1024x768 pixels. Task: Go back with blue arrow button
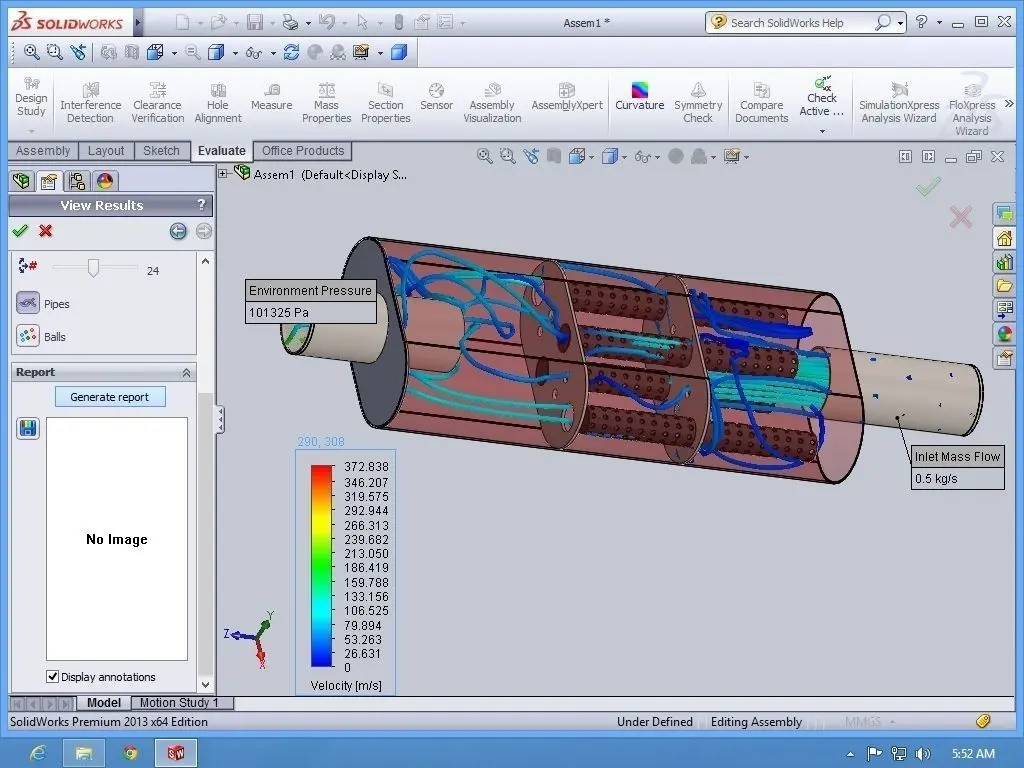tap(178, 231)
